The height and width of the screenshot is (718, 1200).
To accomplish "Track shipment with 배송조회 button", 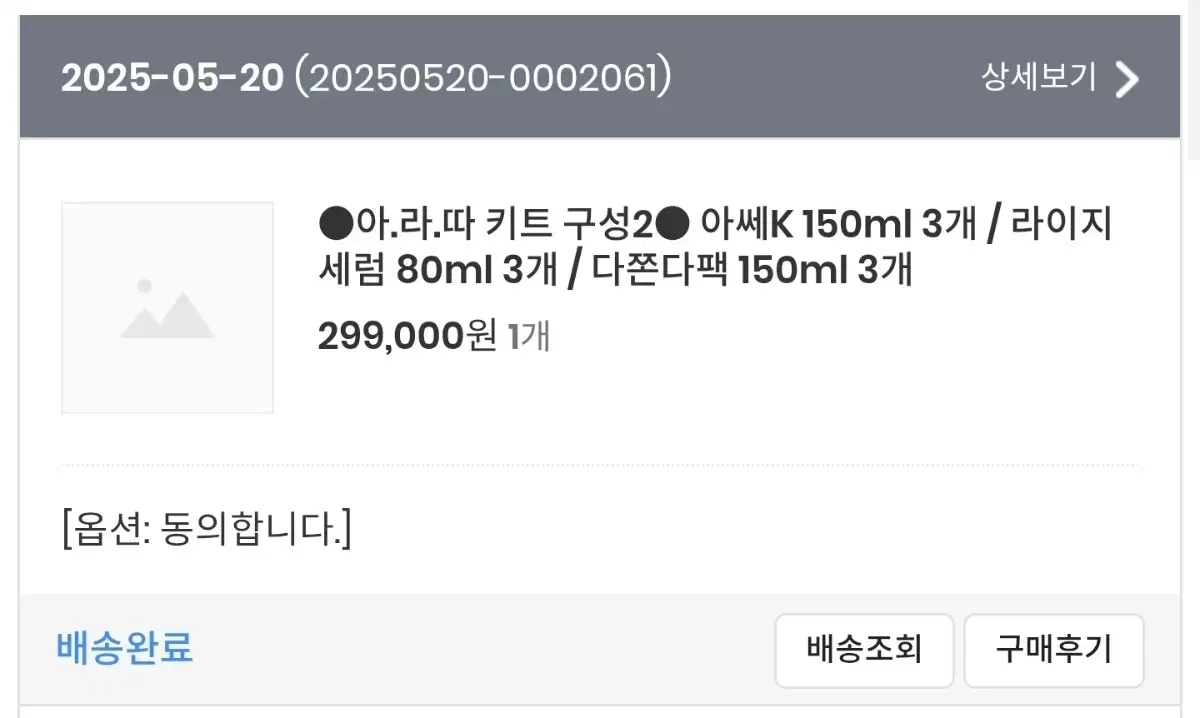I will click(x=864, y=650).
